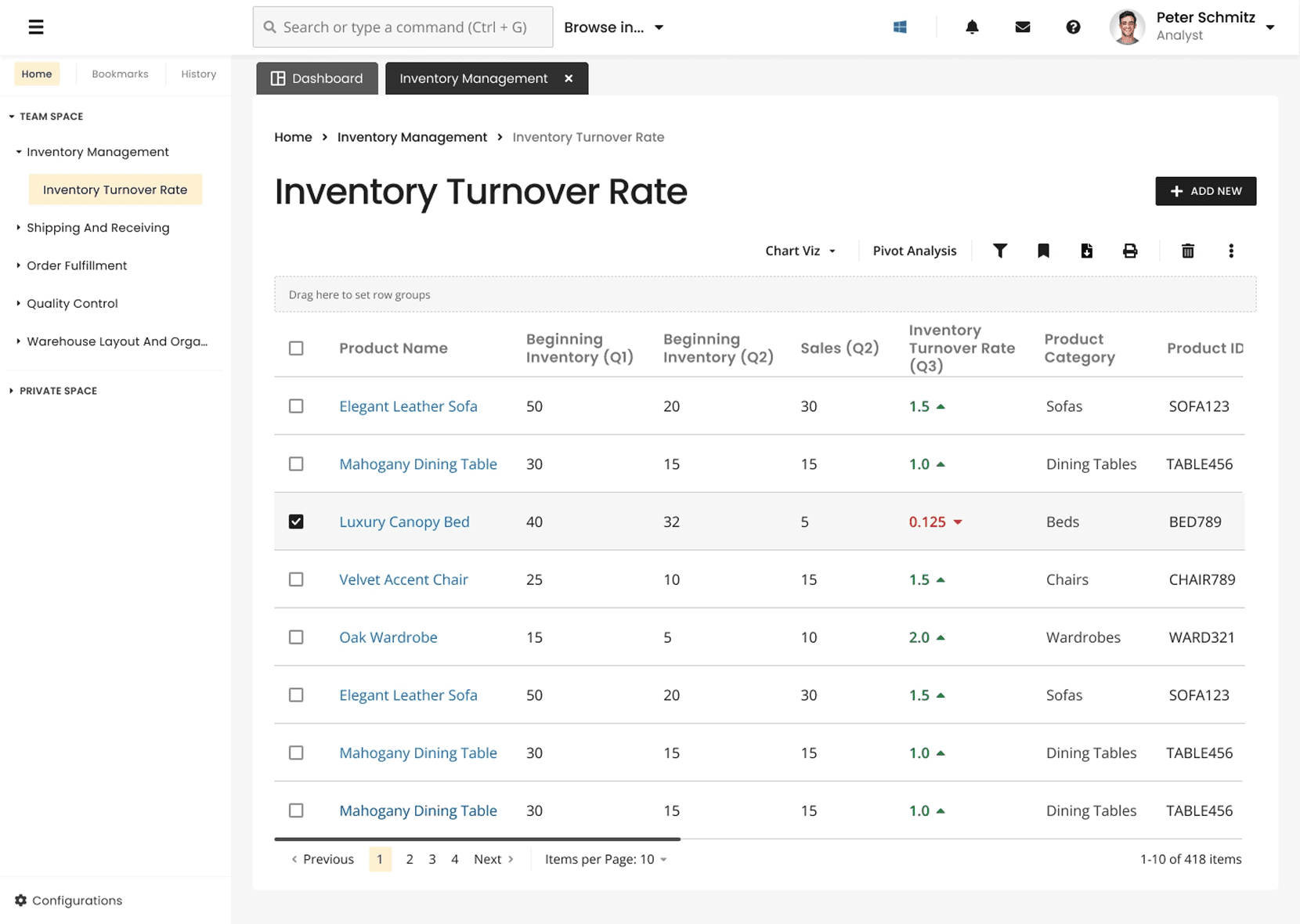This screenshot has width=1300, height=924.
Task: Click the export file download icon
Action: (x=1086, y=251)
